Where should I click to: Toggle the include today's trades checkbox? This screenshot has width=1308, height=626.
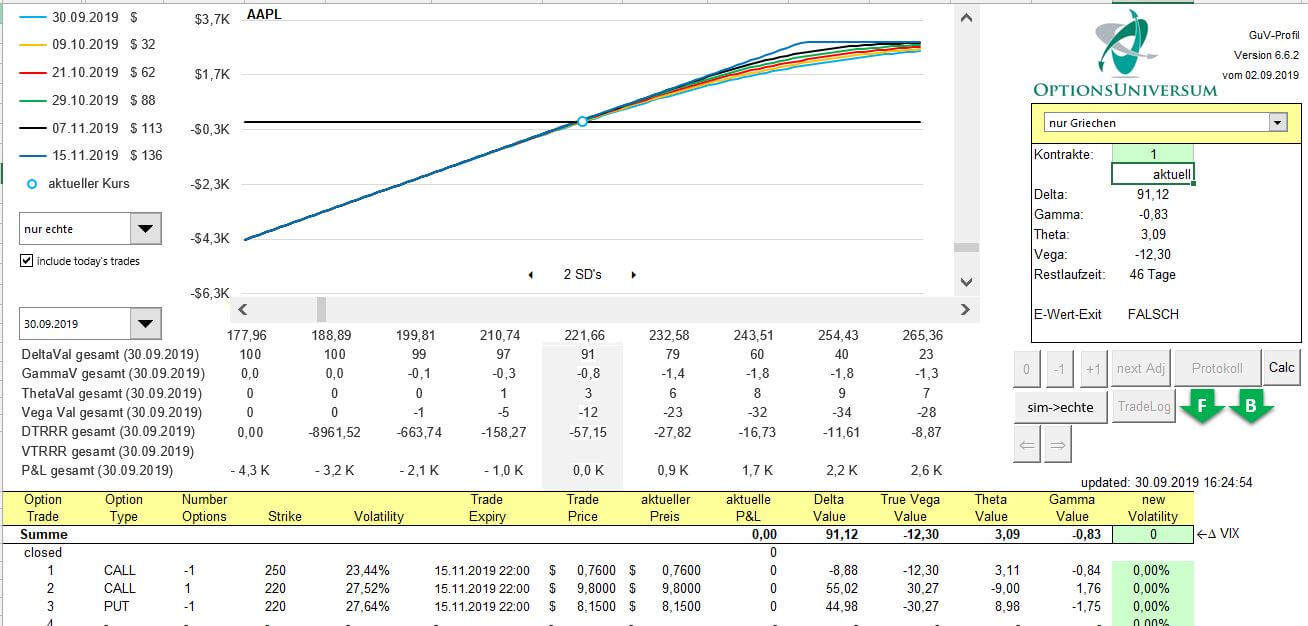click(27, 261)
